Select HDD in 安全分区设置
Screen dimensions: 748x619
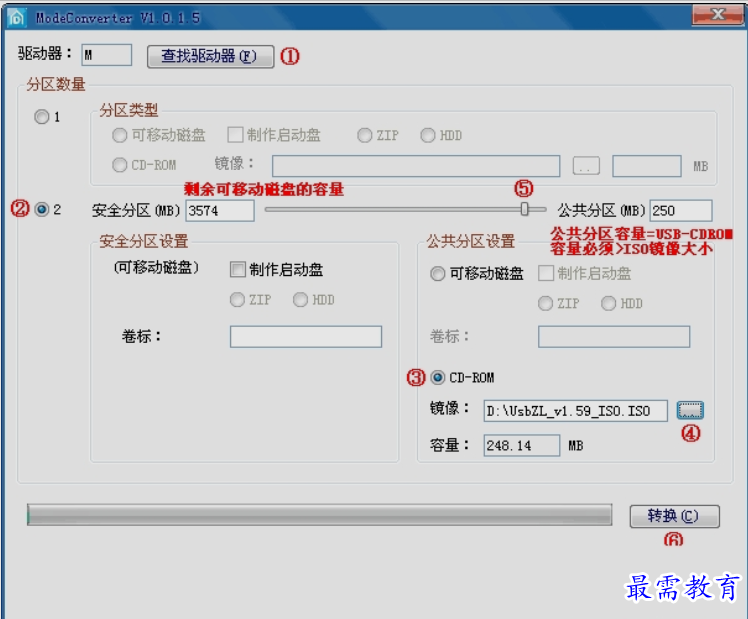300,299
